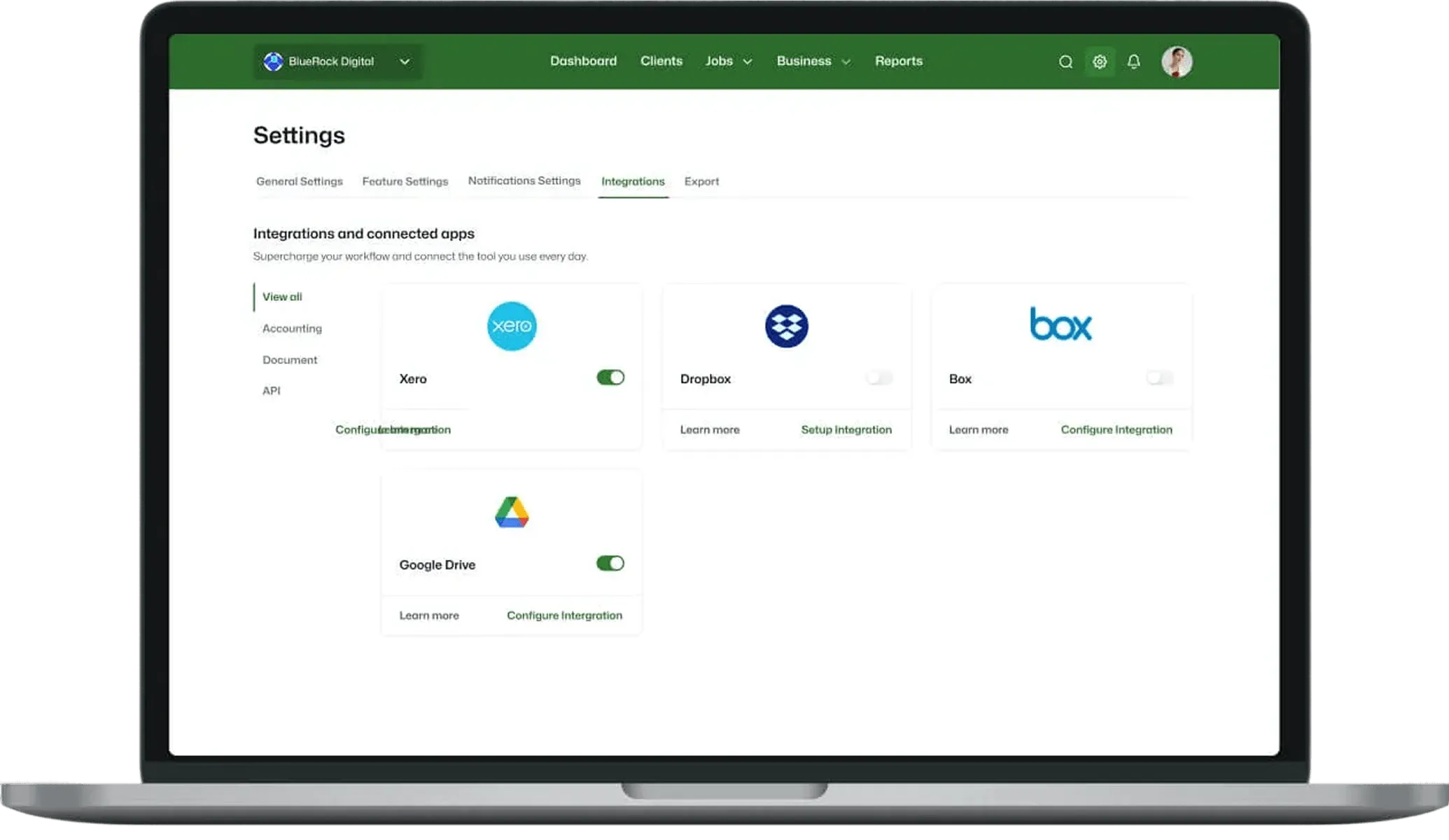
Task: Click the Google Drive logo
Action: [512, 512]
